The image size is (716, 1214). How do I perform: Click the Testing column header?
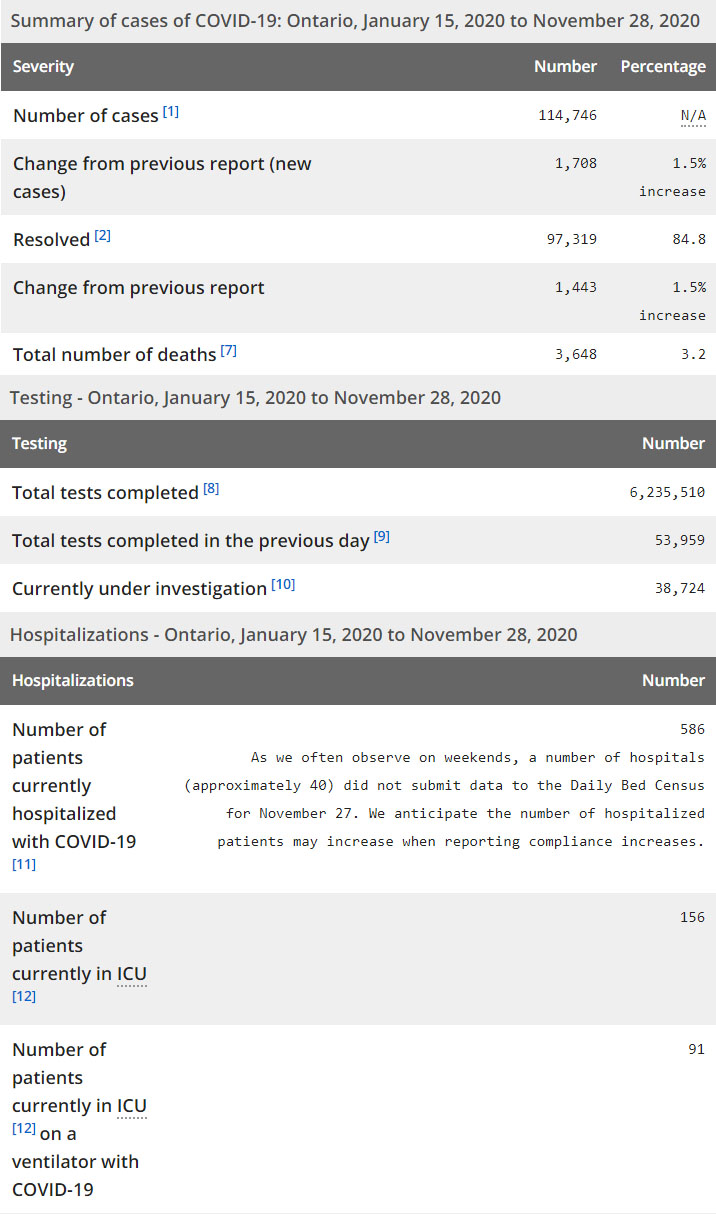coord(40,444)
